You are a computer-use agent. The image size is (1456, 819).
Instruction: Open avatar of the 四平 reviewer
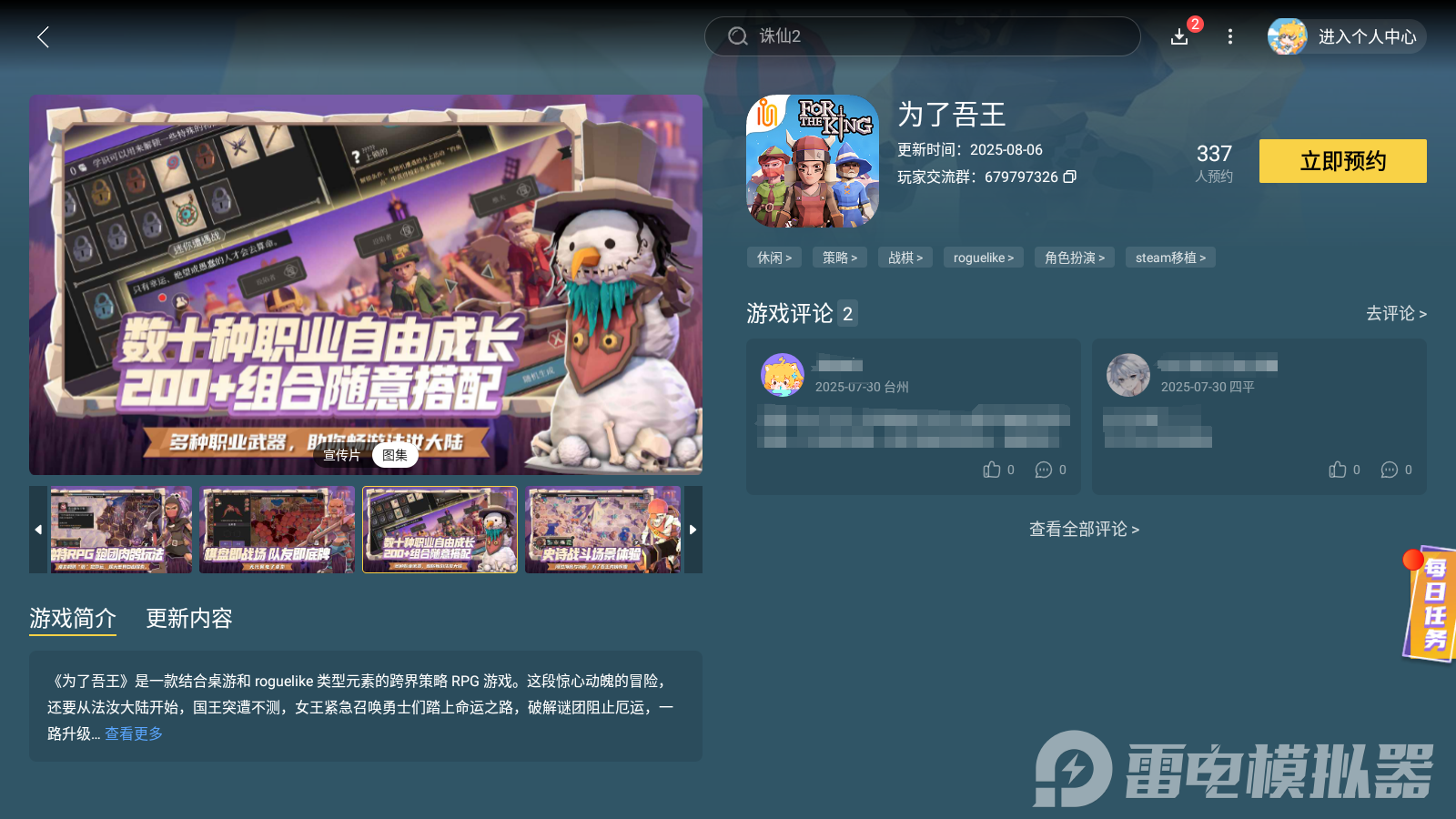pyautogui.click(x=1128, y=375)
